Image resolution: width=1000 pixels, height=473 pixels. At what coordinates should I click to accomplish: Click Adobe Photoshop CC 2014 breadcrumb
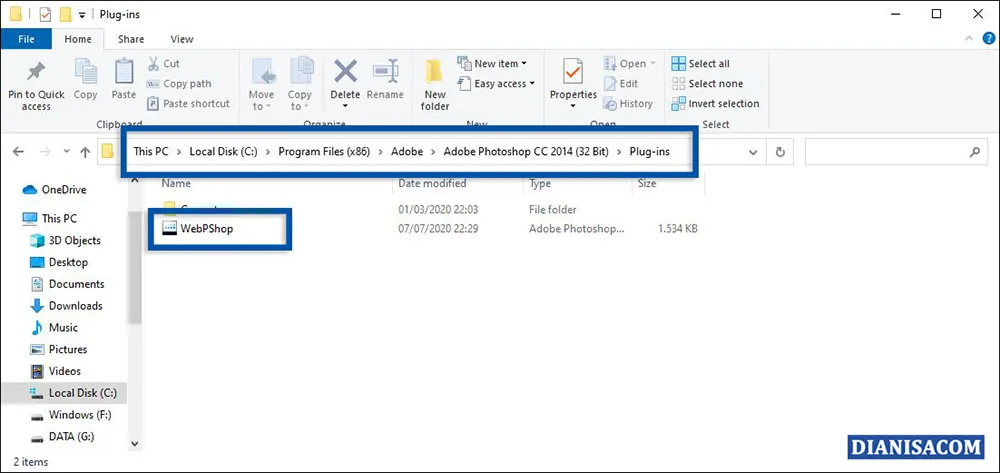[x=526, y=152]
